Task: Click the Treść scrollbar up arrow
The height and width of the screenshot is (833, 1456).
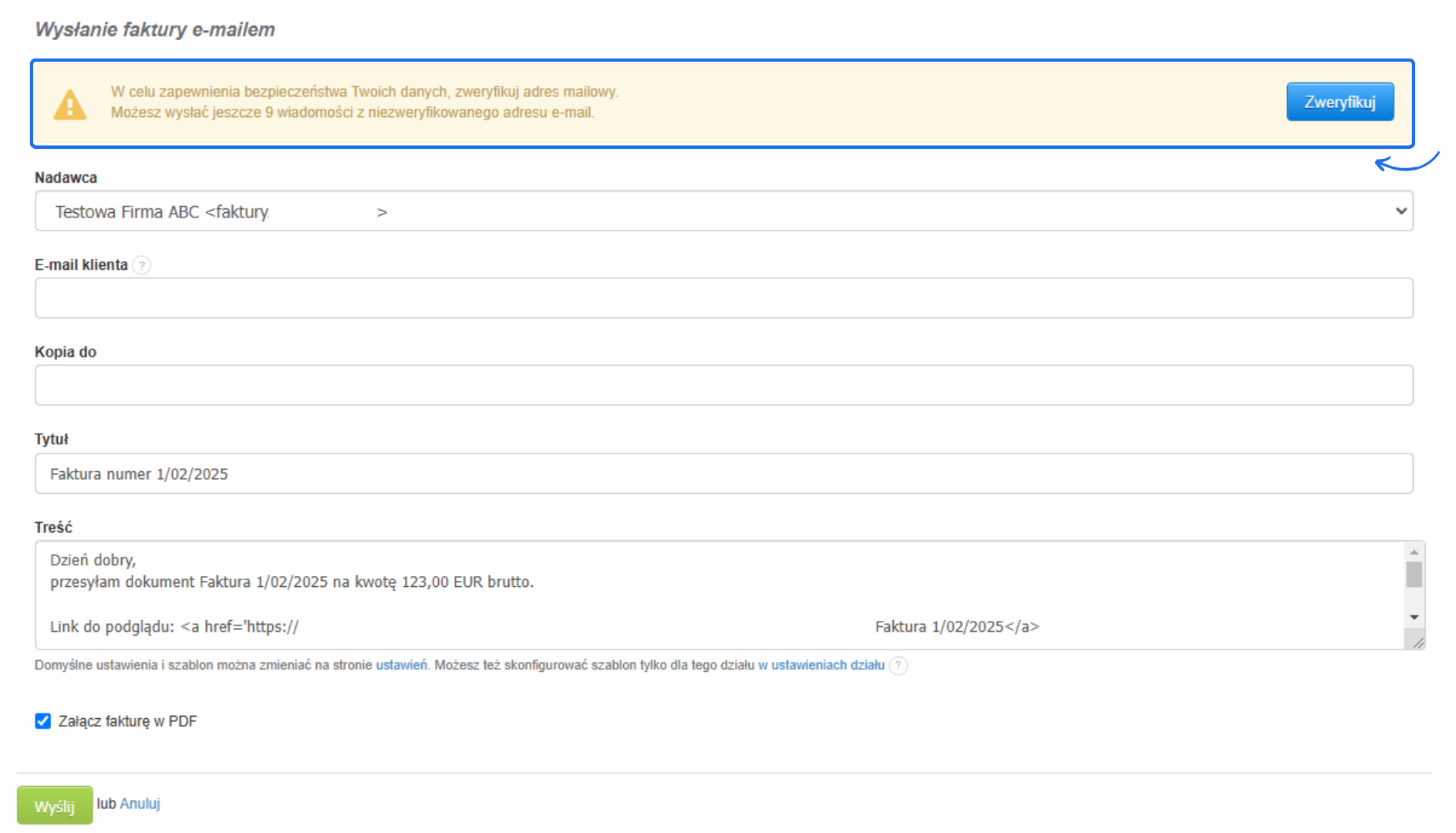Action: (x=1414, y=552)
